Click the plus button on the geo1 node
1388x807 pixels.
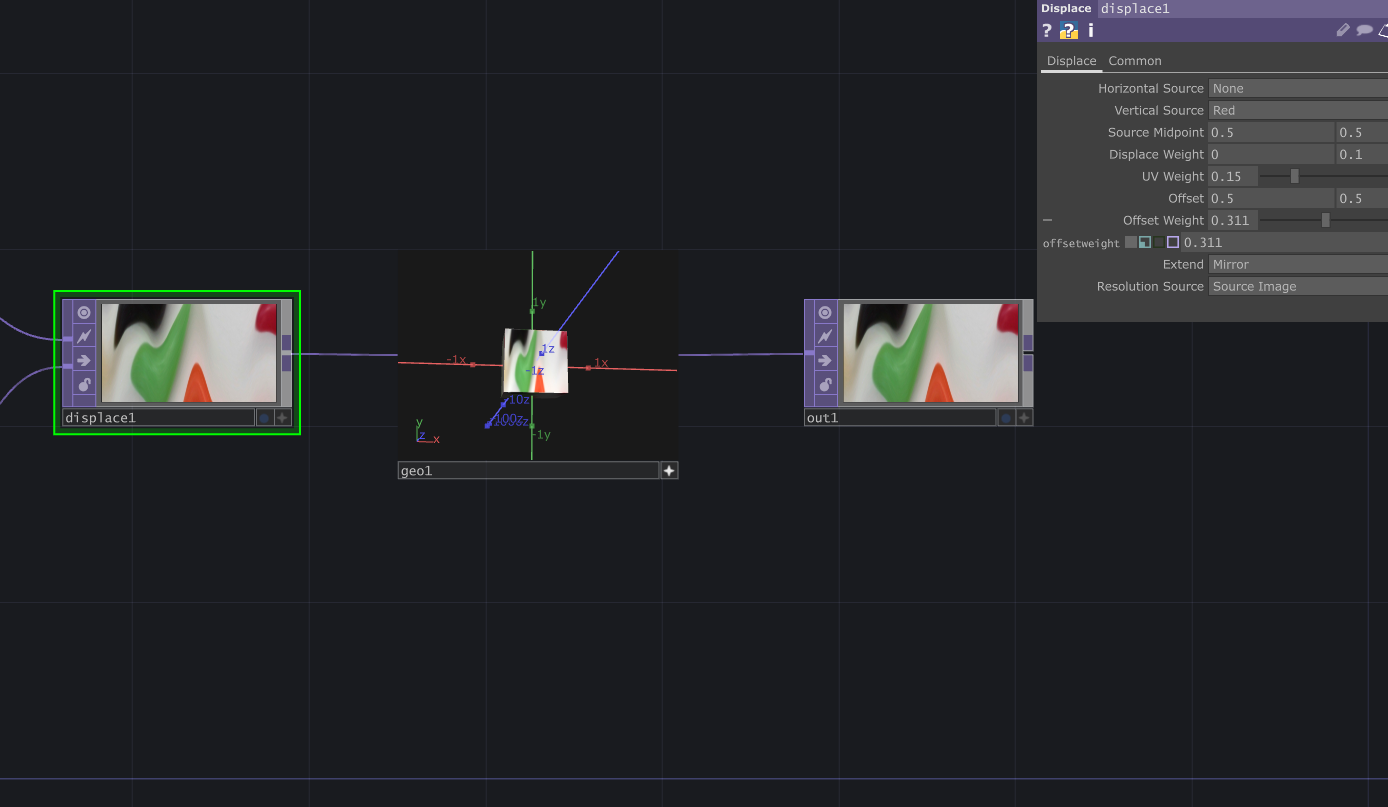[668, 470]
